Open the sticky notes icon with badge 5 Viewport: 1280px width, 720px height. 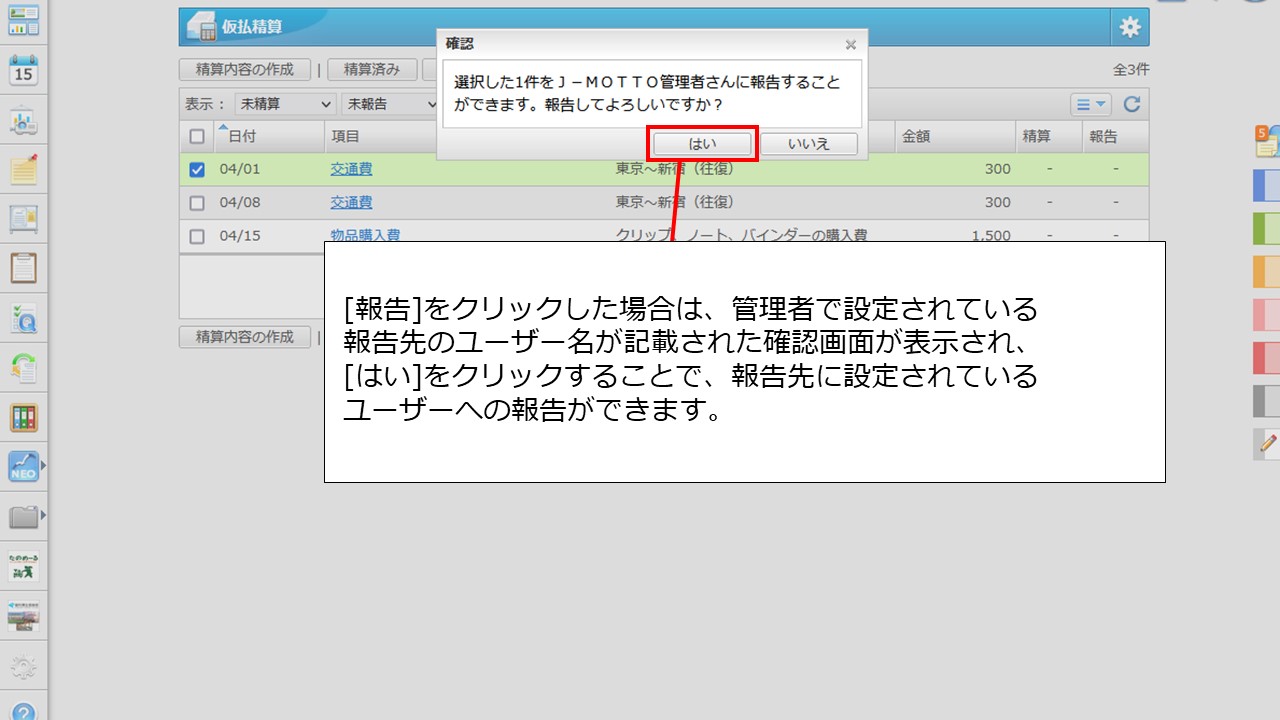tap(1268, 141)
